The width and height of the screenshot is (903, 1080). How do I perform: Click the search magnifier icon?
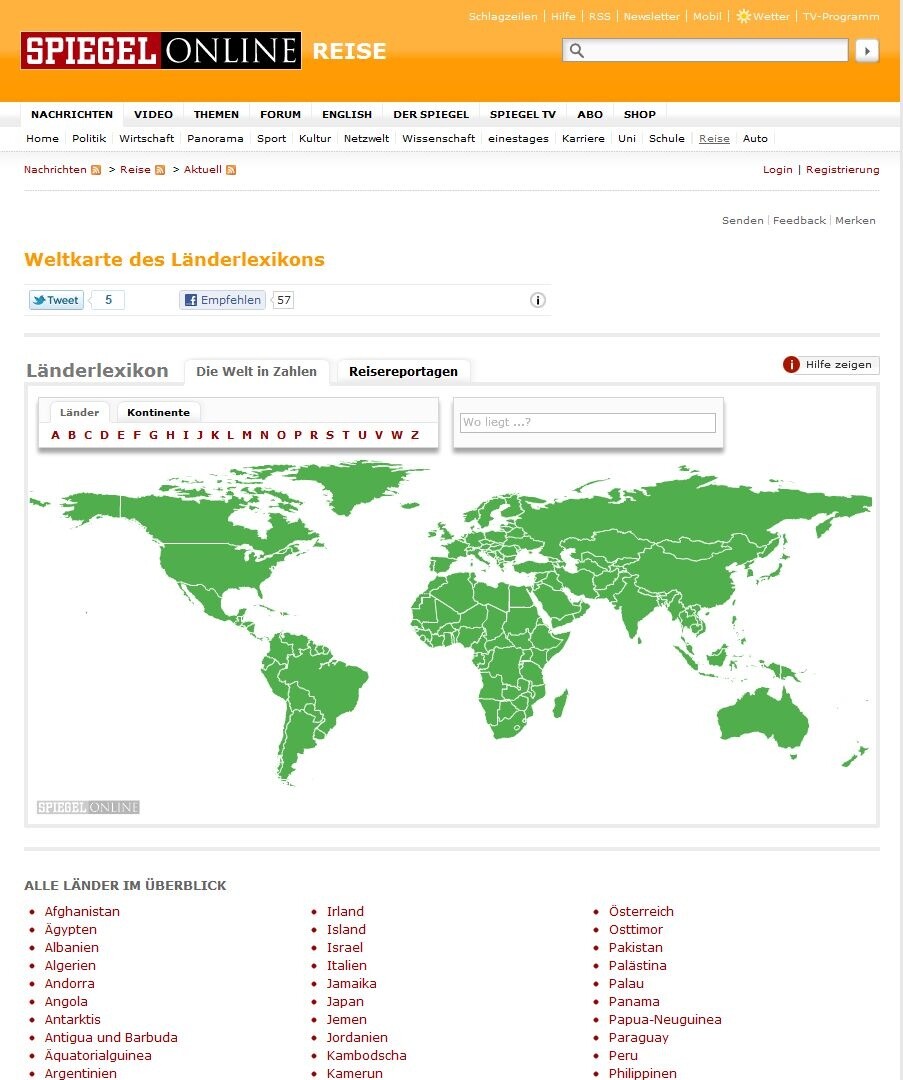click(577, 50)
